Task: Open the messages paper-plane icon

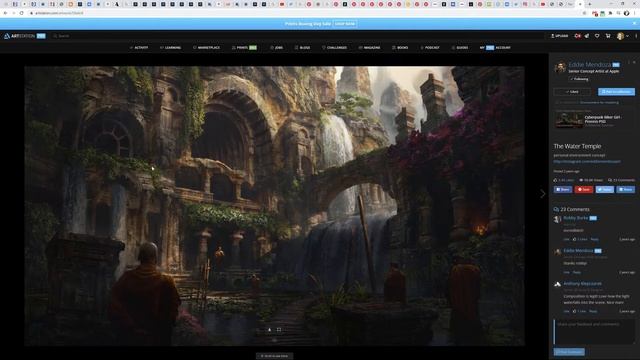Action: 587,36
